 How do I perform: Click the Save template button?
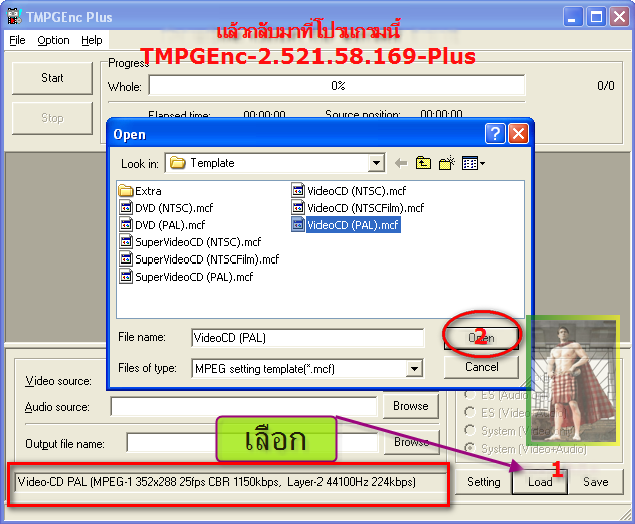[596, 482]
